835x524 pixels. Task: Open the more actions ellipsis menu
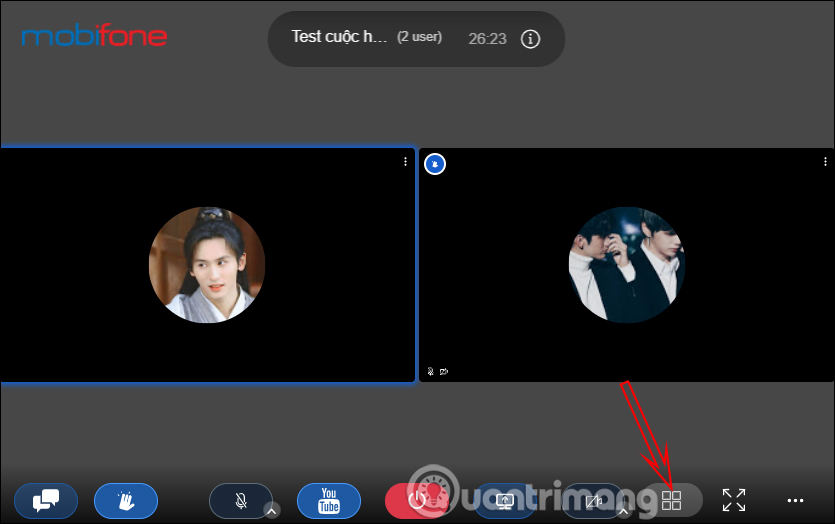click(795, 501)
